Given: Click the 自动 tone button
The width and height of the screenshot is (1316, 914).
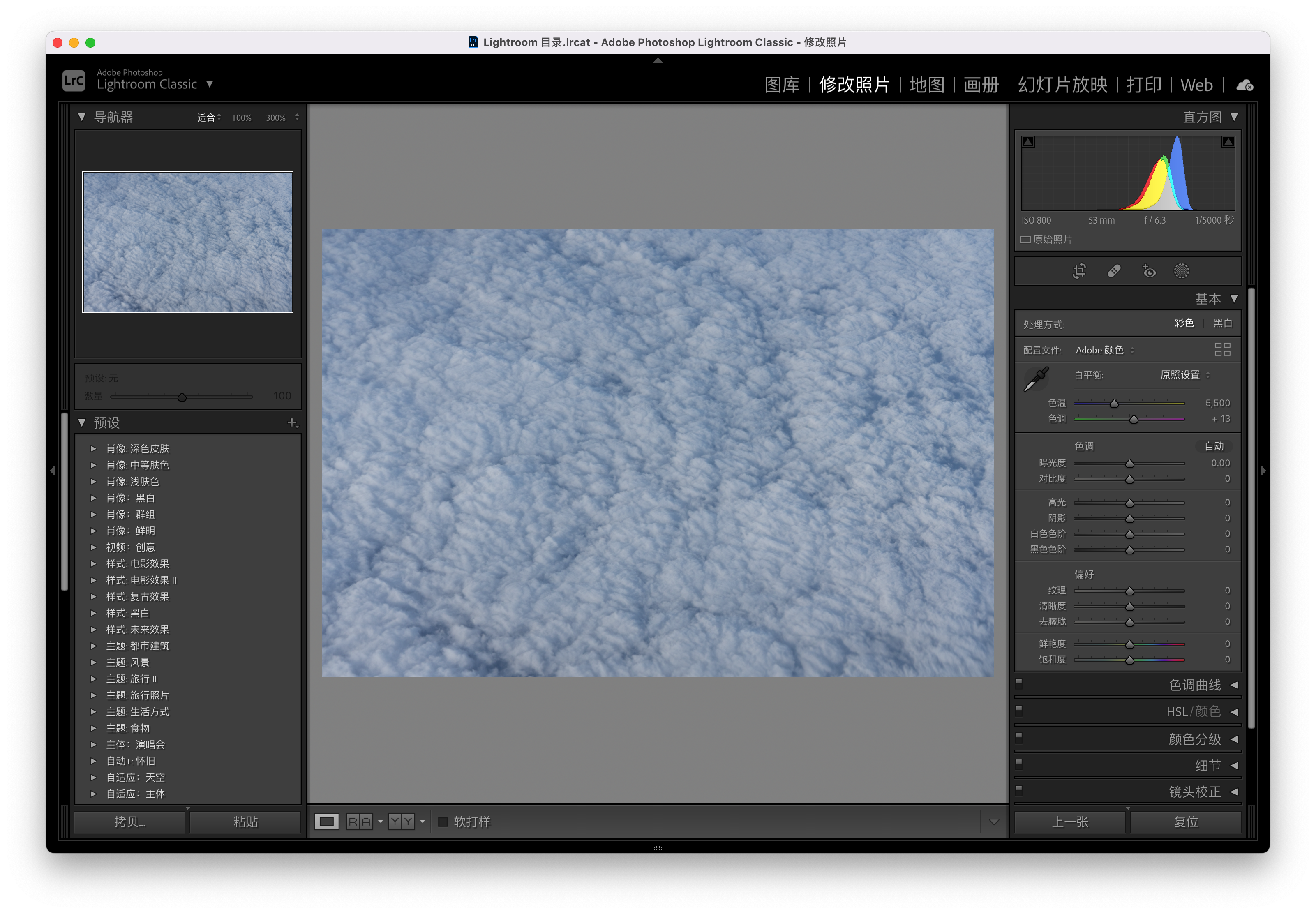Looking at the screenshot, I should pos(1214,446).
